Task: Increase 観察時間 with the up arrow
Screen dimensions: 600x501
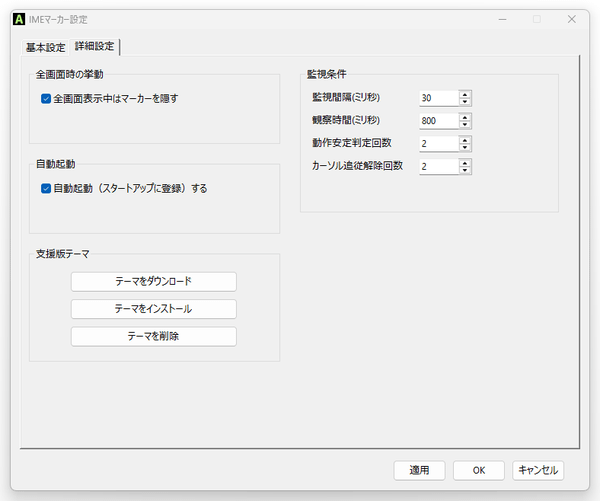Action: [465, 117]
